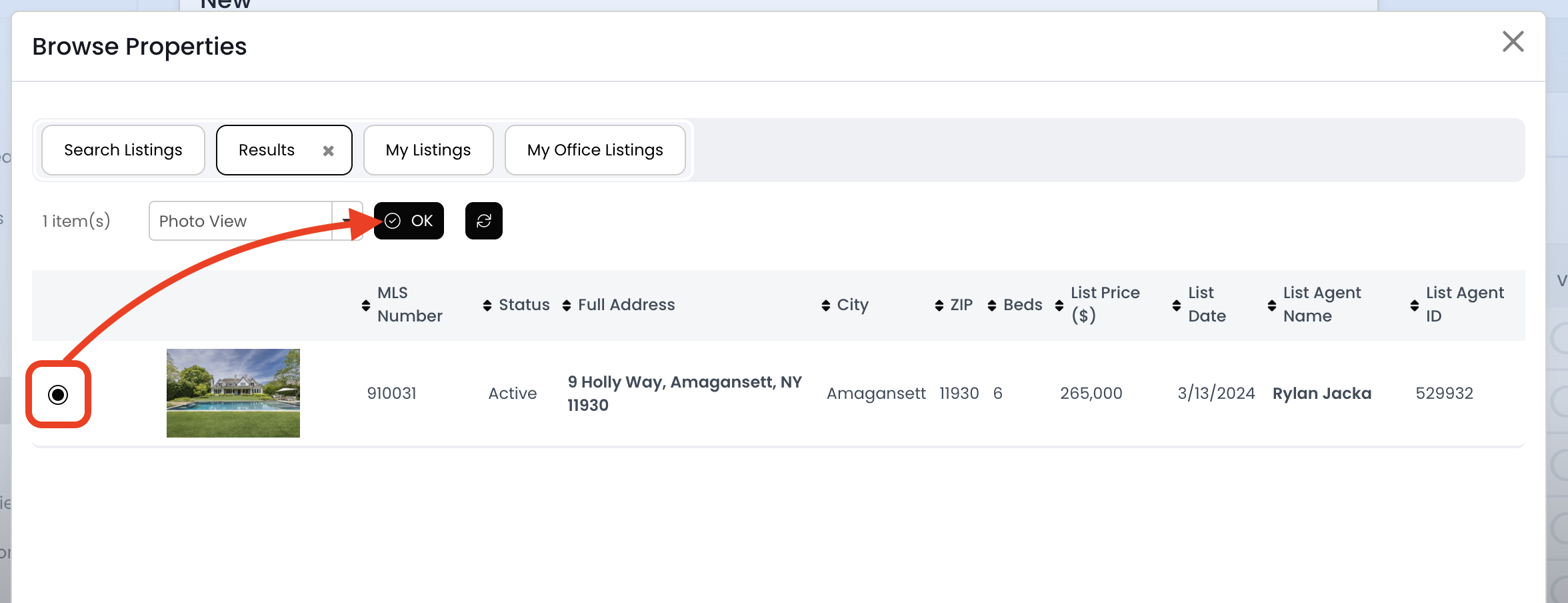Close the Browse Properties dialog
Viewport: 1568px width, 603px height.
click(x=1513, y=42)
